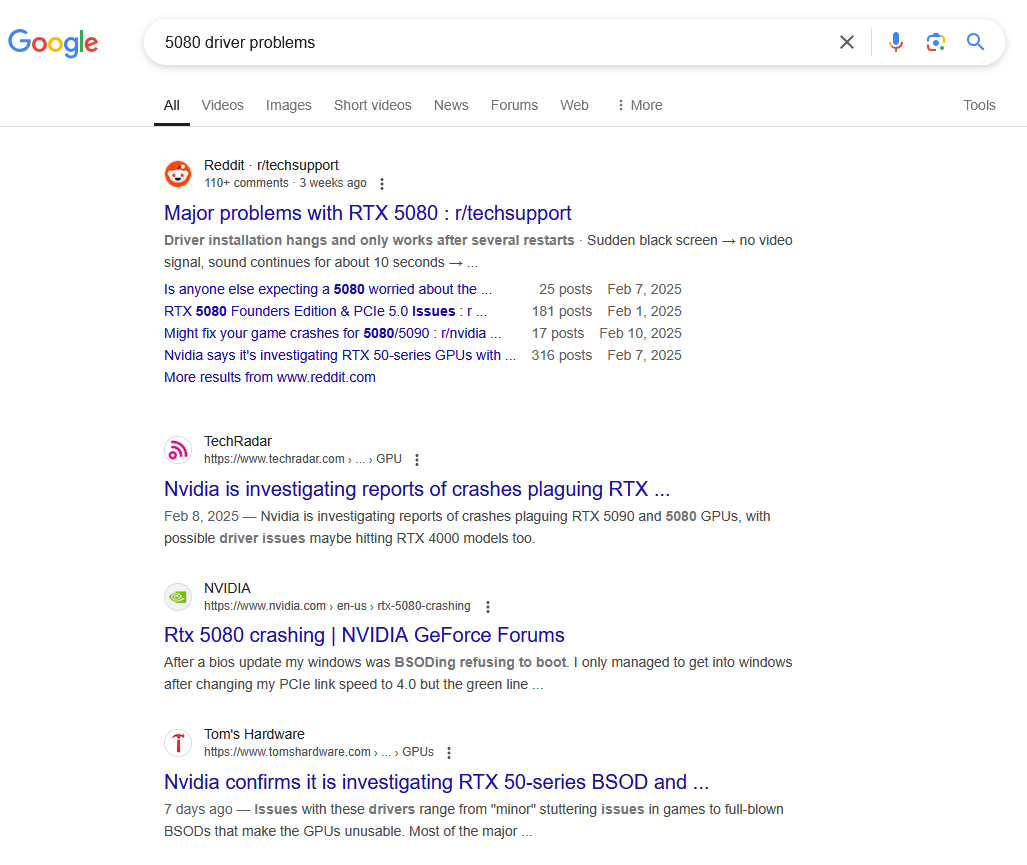Open the Short videos tab
The height and width of the screenshot is (865, 1027).
coord(372,105)
